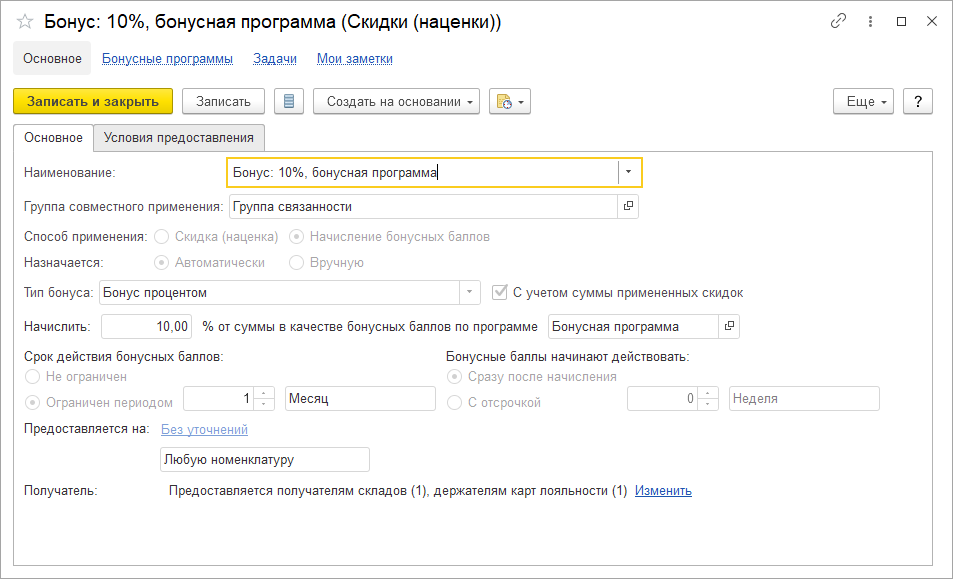
Task: Click the Любую номенклатуру input field
Action: point(262,459)
